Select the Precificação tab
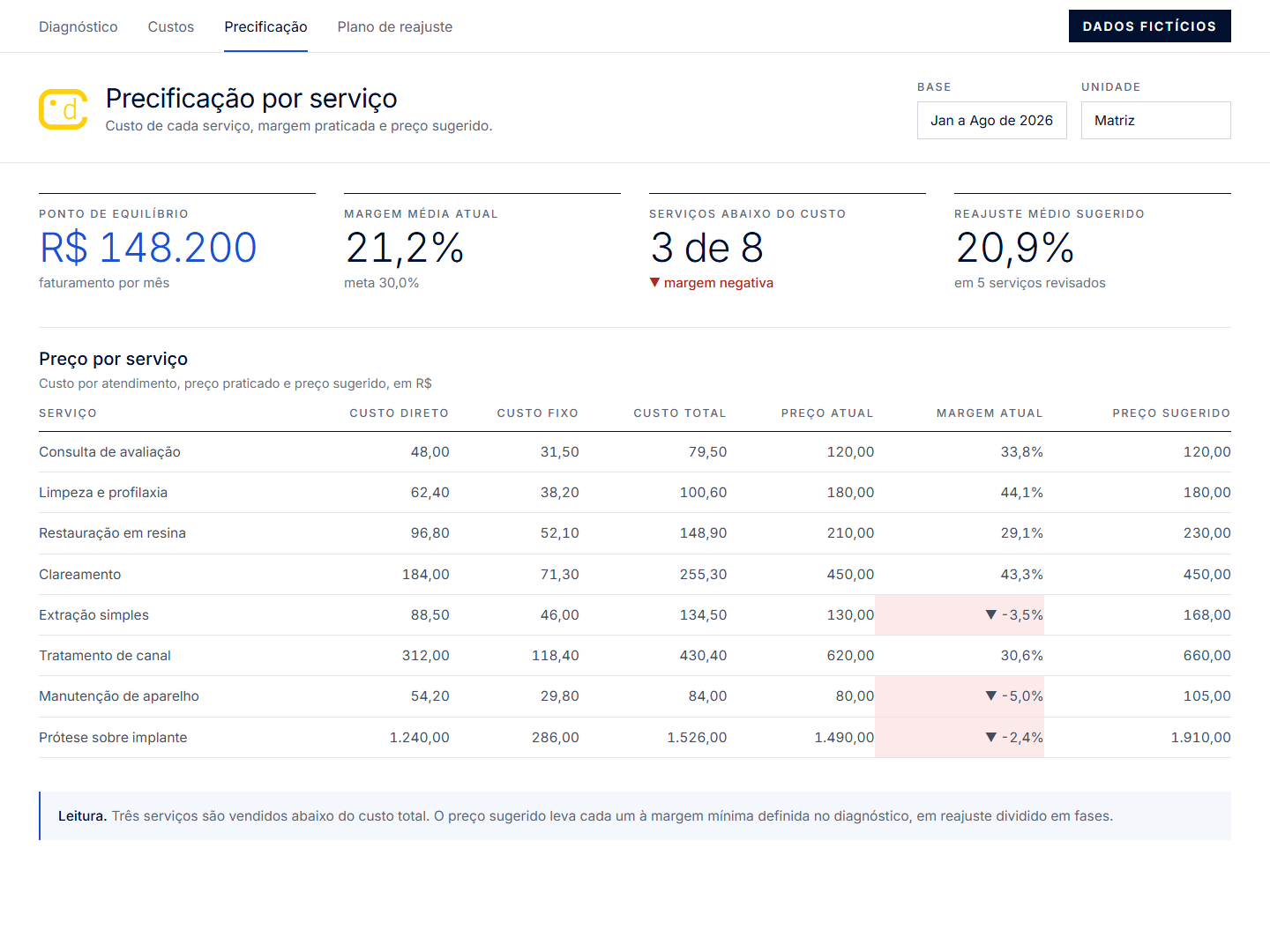Image resolution: width=1270 pixels, height=952 pixels. (x=265, y=27)
